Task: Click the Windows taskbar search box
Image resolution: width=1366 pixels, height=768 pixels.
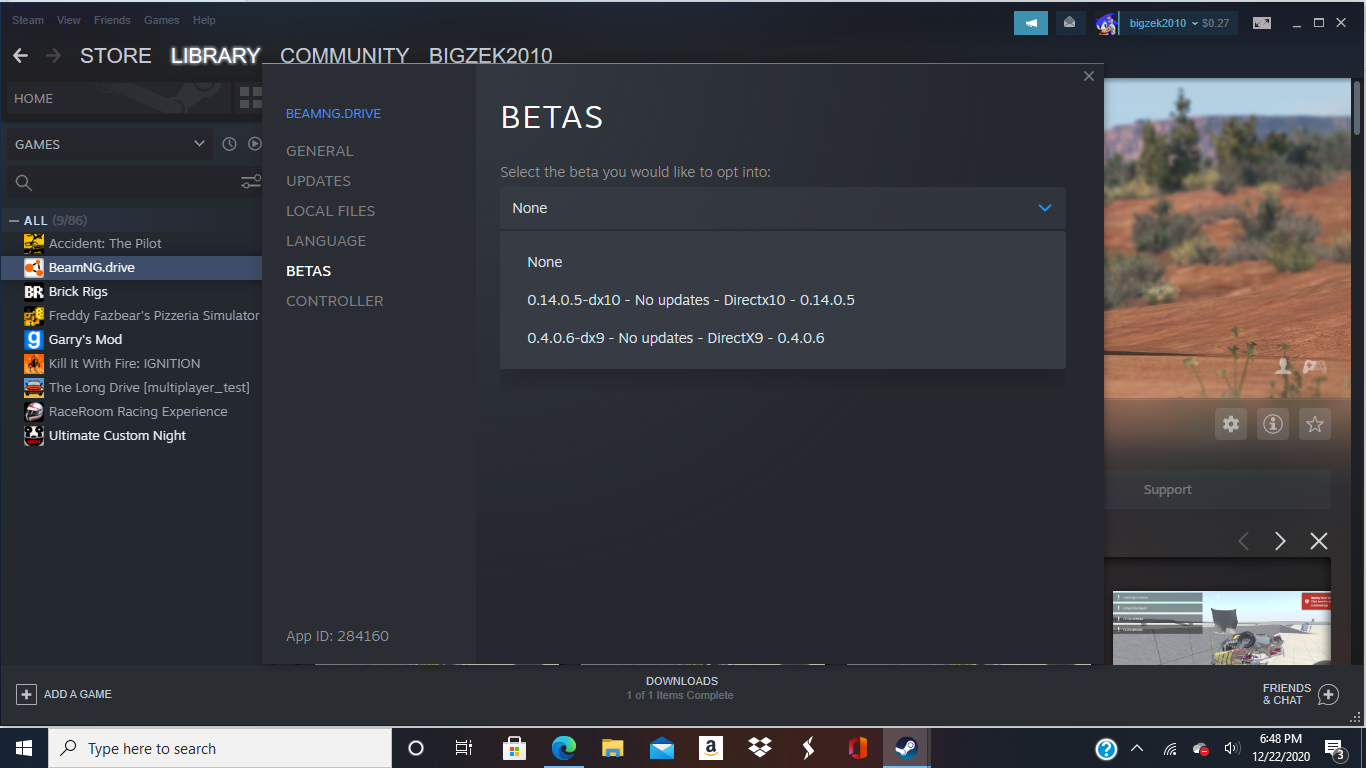Action: click(x=219, y=748)
